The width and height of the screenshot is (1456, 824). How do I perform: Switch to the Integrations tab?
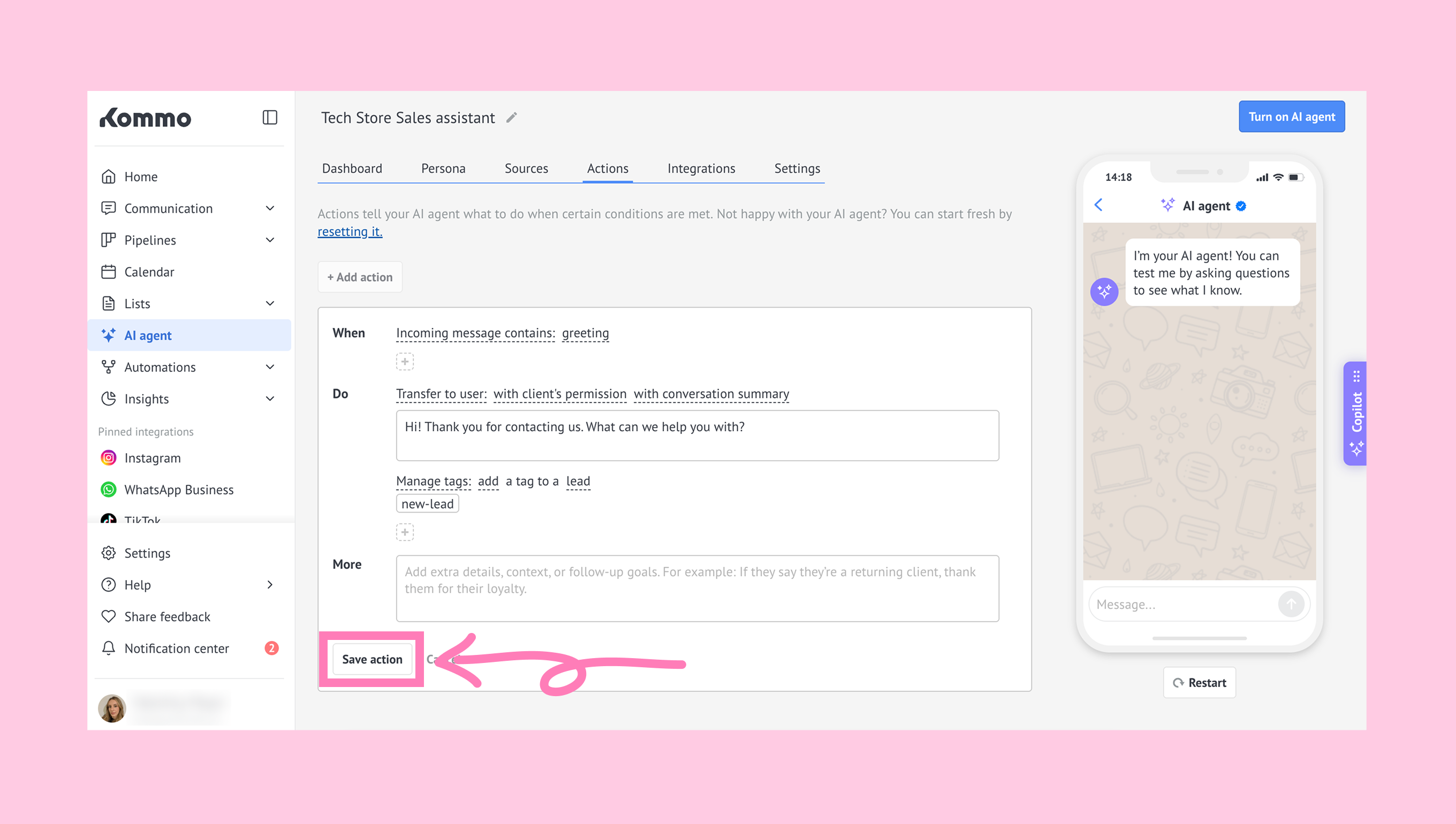[701, 169]
